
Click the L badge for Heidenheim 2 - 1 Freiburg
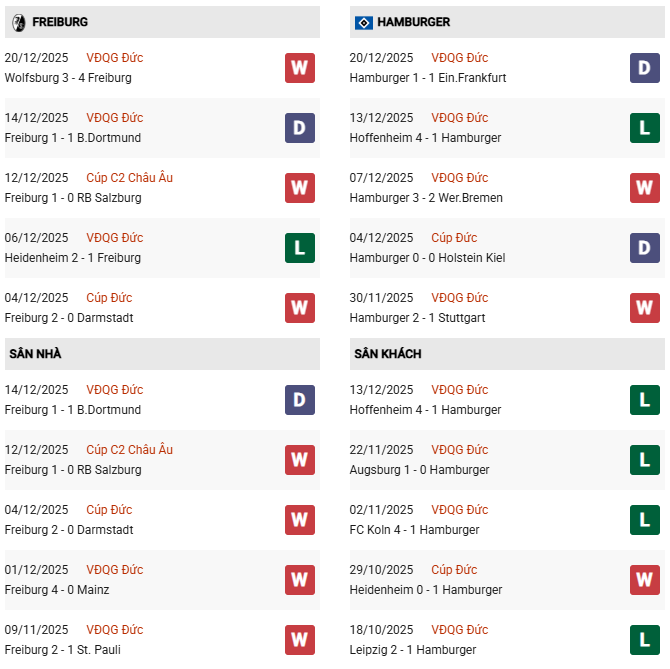[x=299, y=248]
